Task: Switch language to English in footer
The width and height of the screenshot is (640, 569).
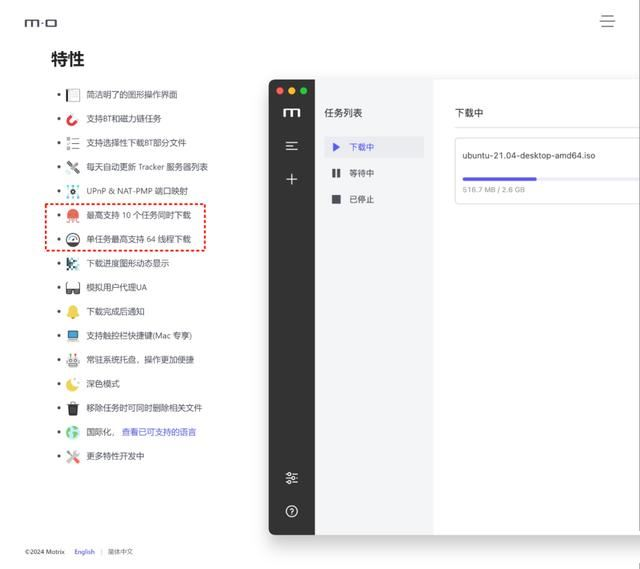Action: [x=84, y=552]
